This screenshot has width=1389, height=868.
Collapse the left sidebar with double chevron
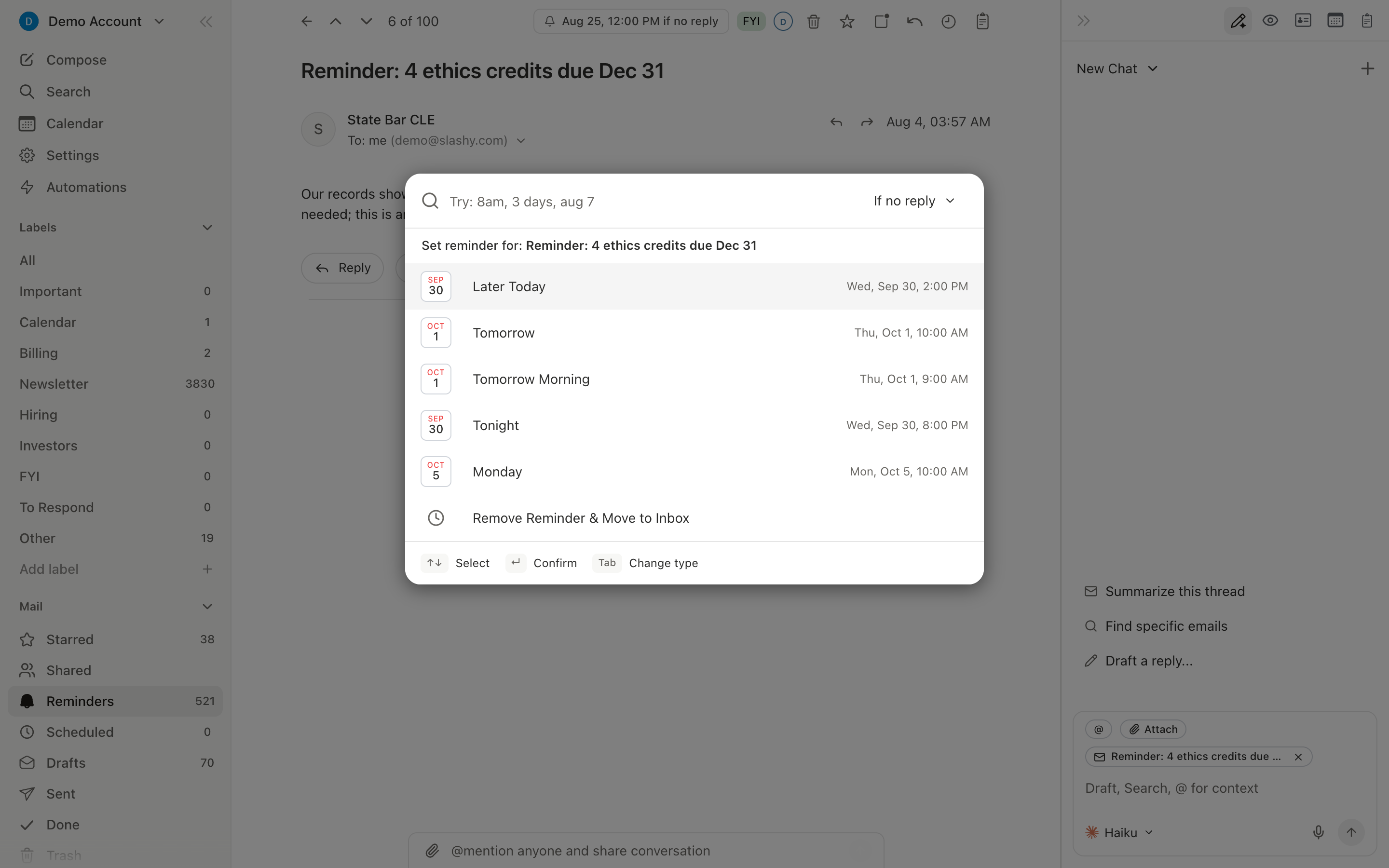pyautogui.click(x=206, y=22)
